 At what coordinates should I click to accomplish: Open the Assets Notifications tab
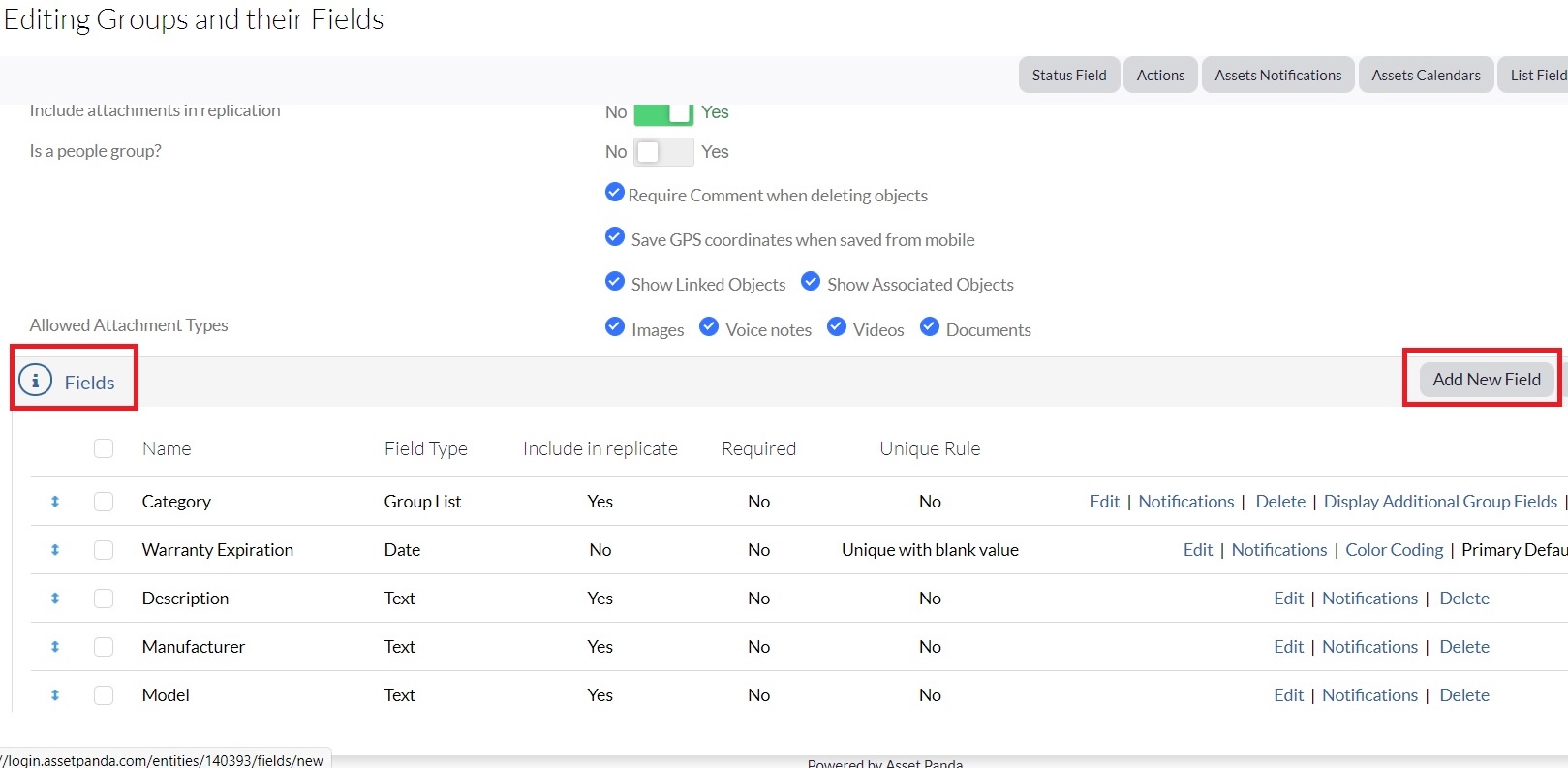tap(1277, 75)
